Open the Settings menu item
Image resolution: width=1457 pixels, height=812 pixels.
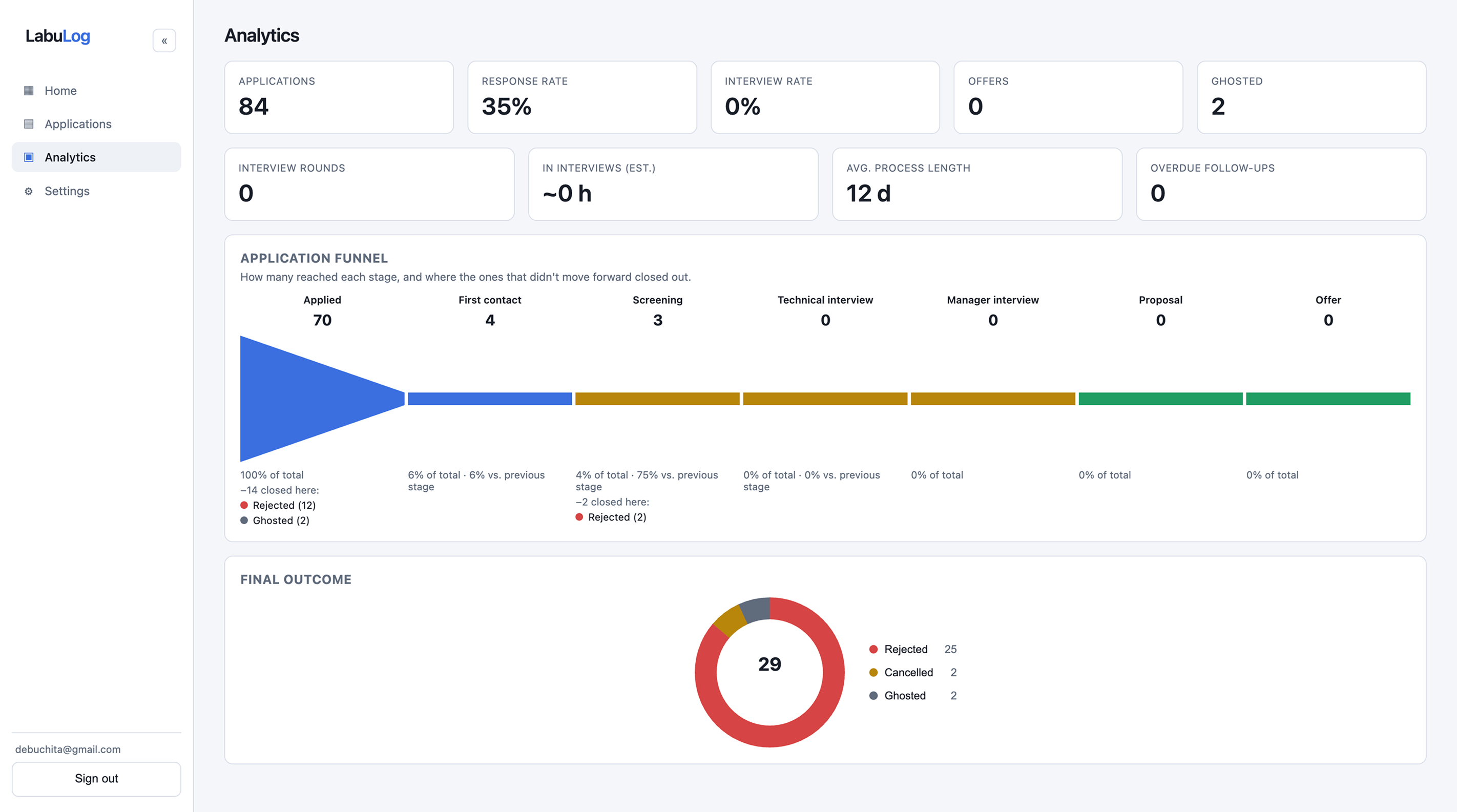96,191
